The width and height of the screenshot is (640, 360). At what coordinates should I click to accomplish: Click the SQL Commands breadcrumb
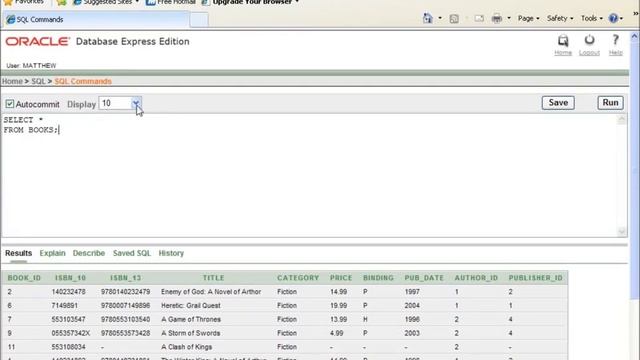pos(83,81)
